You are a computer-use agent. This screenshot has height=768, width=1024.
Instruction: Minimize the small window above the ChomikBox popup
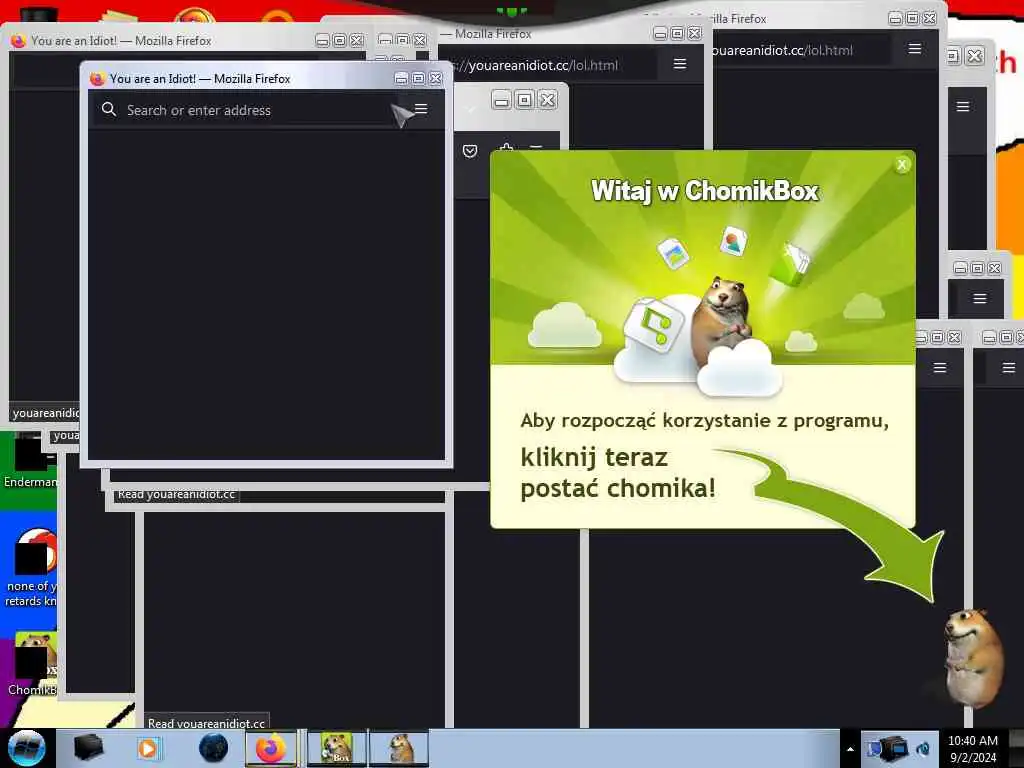pos(502,100)
